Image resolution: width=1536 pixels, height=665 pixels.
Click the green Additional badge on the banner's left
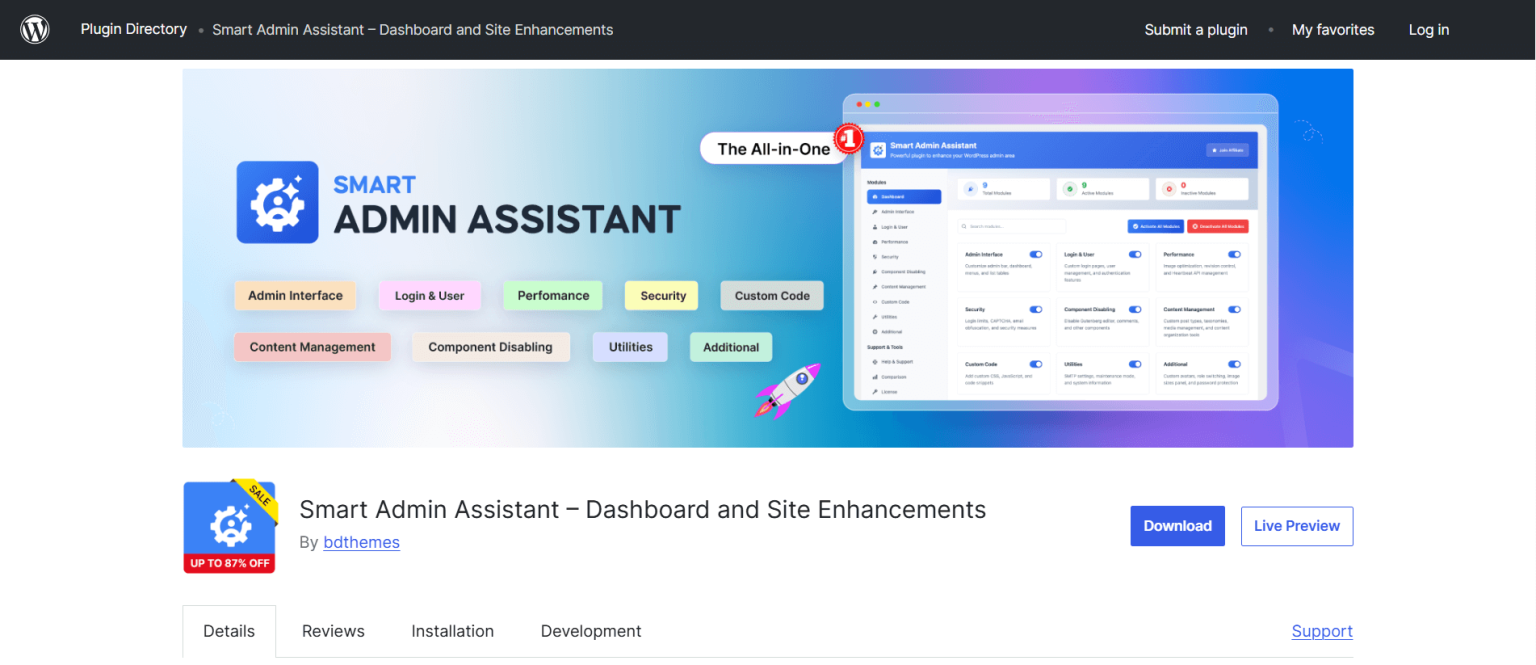[731, 347]
